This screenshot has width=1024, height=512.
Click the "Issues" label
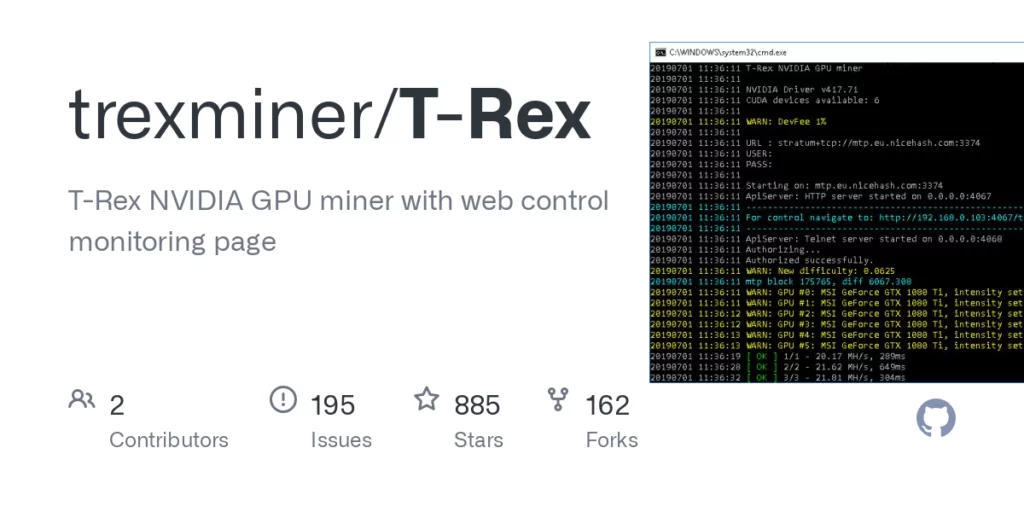tap(341, 440)
